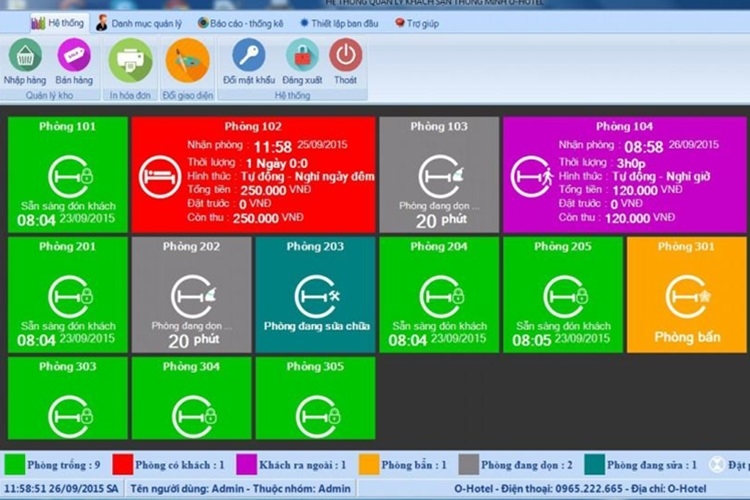Click orange Phòng bẩn legend swatch
This screenshot has width=750, height=500.
point(369,465)
